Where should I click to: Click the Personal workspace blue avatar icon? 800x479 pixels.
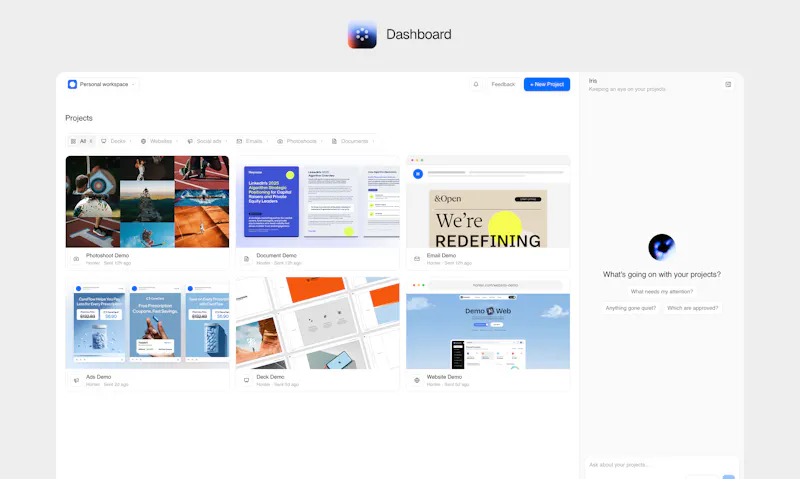point(72,84)
